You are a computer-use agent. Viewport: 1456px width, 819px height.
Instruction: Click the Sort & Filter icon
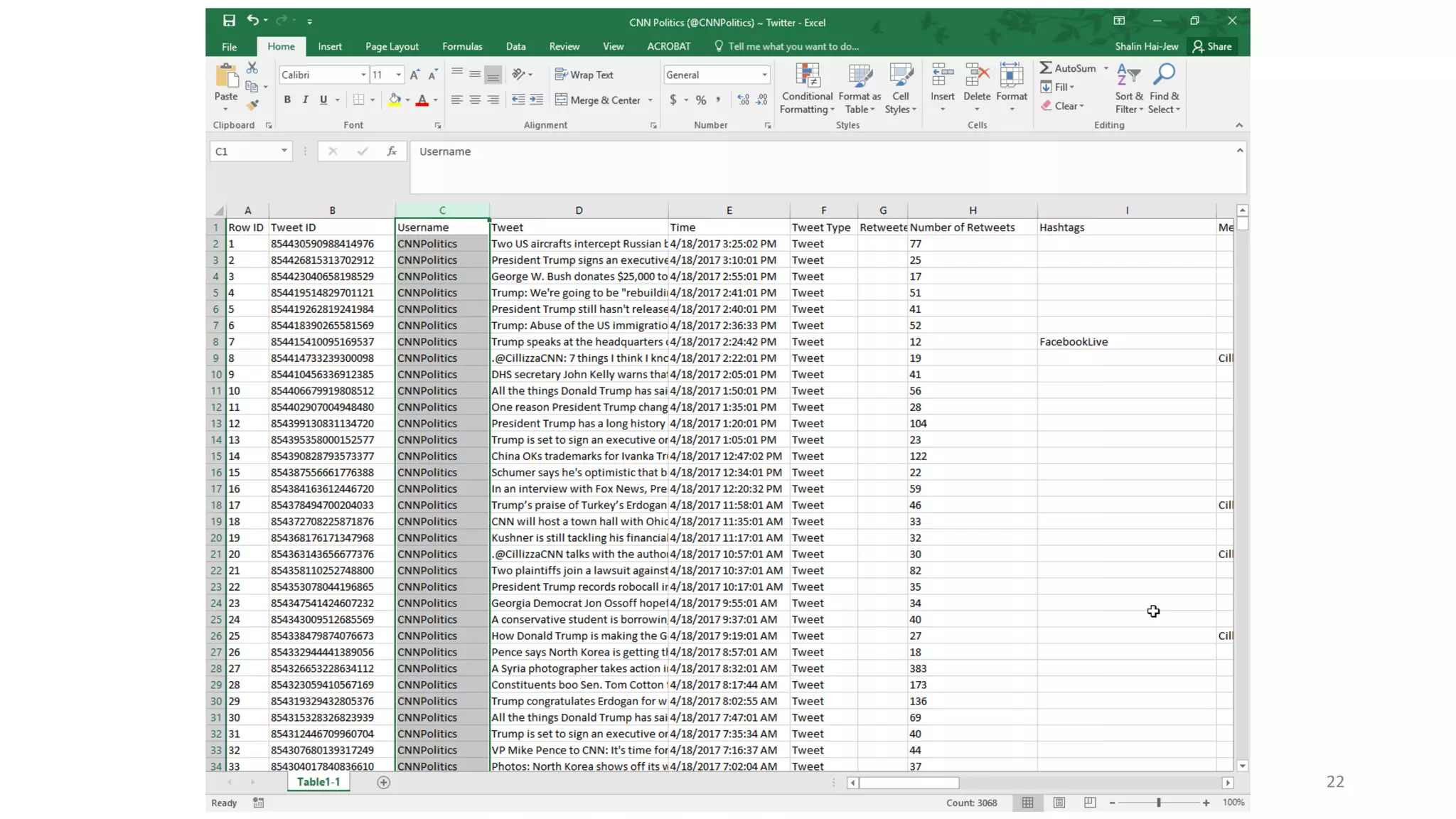pyautogui.click(x=1128, y=75)
